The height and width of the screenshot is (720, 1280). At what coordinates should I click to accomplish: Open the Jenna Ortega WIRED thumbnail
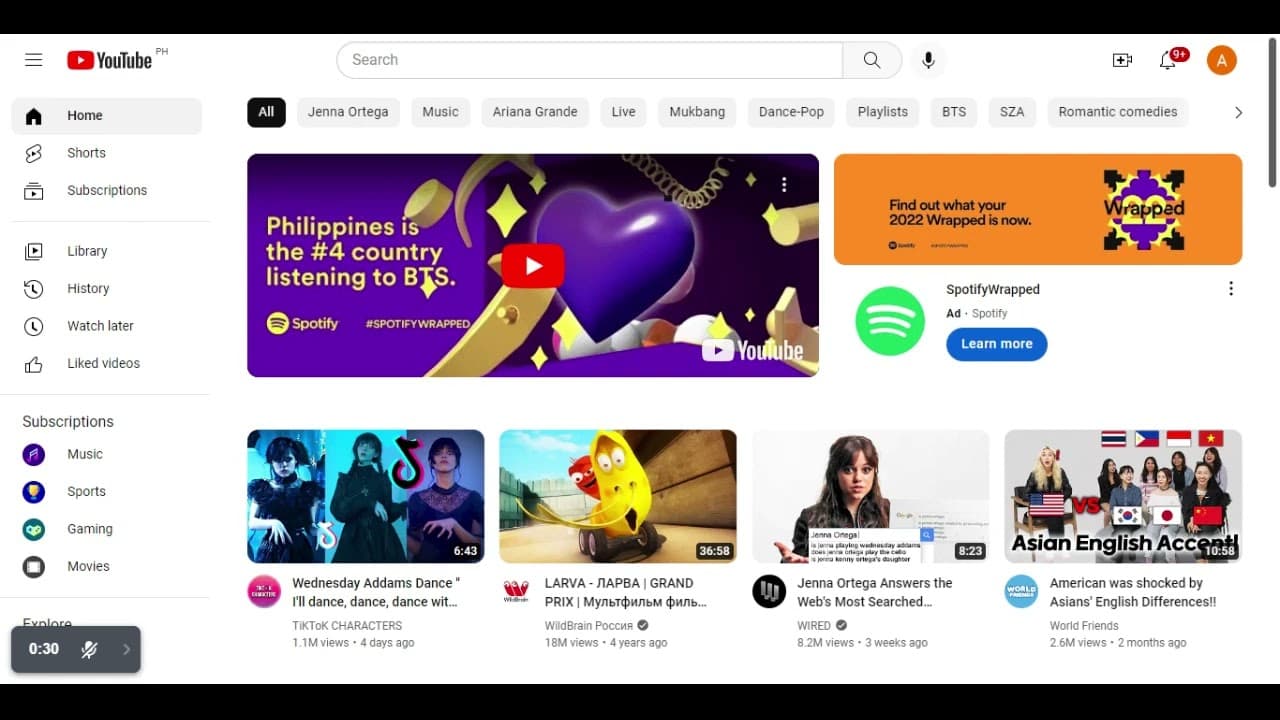(871, 496)
